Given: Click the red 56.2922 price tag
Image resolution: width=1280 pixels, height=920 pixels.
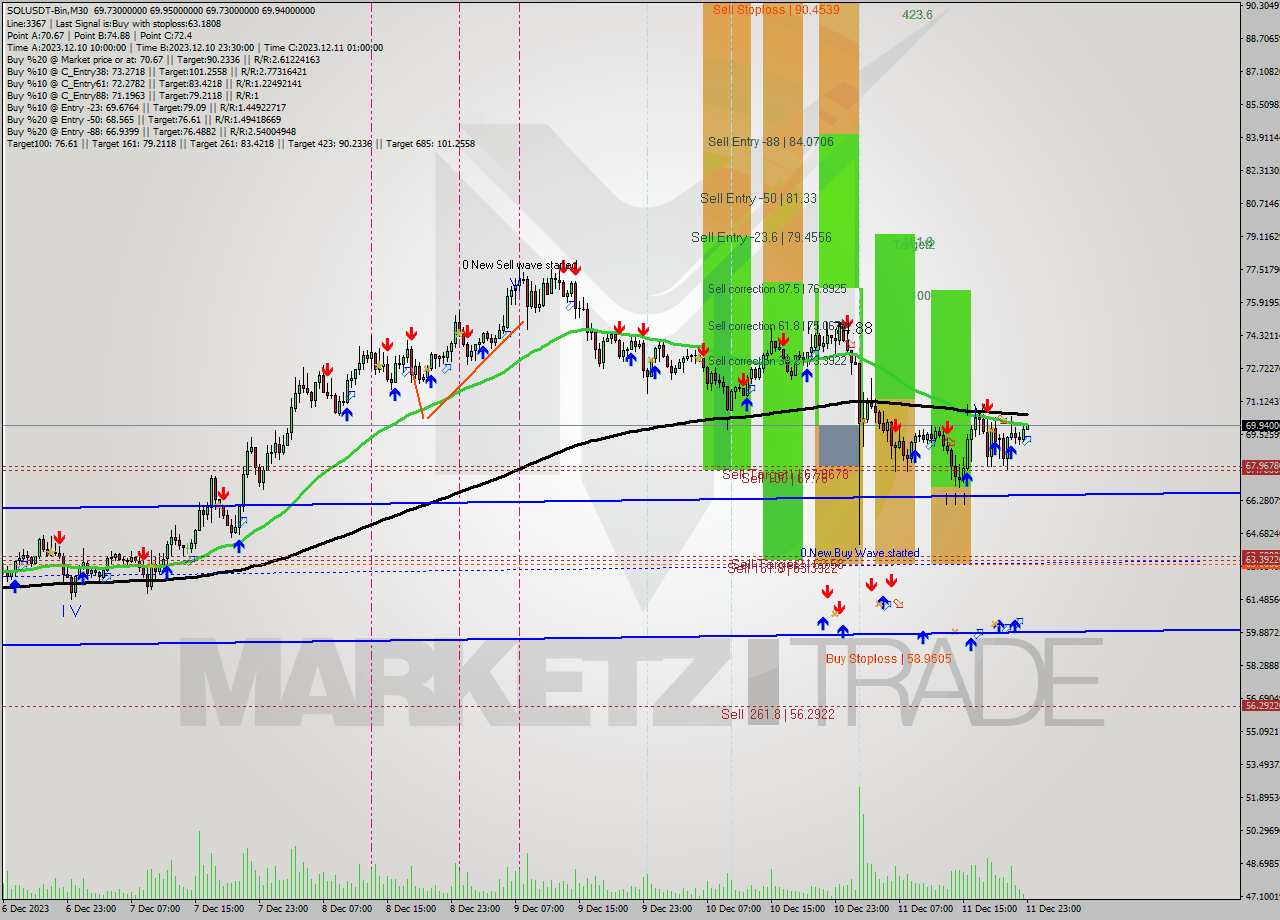Looking at the screenshot, I should [x=1261, y=706].
